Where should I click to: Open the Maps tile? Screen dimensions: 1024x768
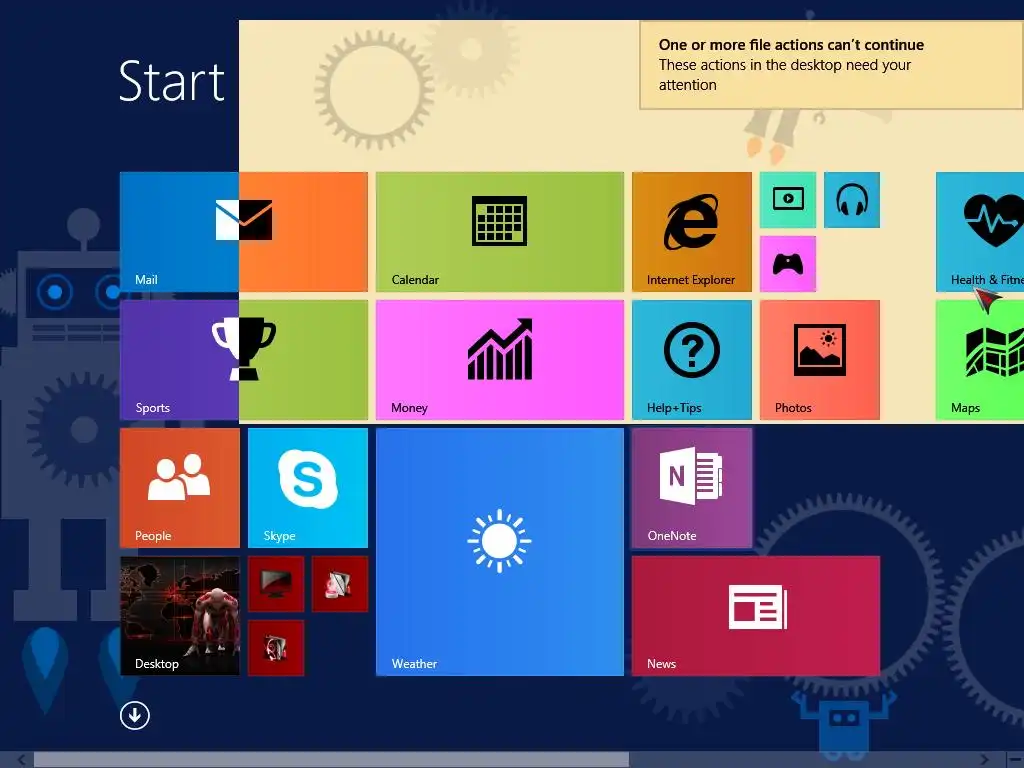[x=980, y=360]
